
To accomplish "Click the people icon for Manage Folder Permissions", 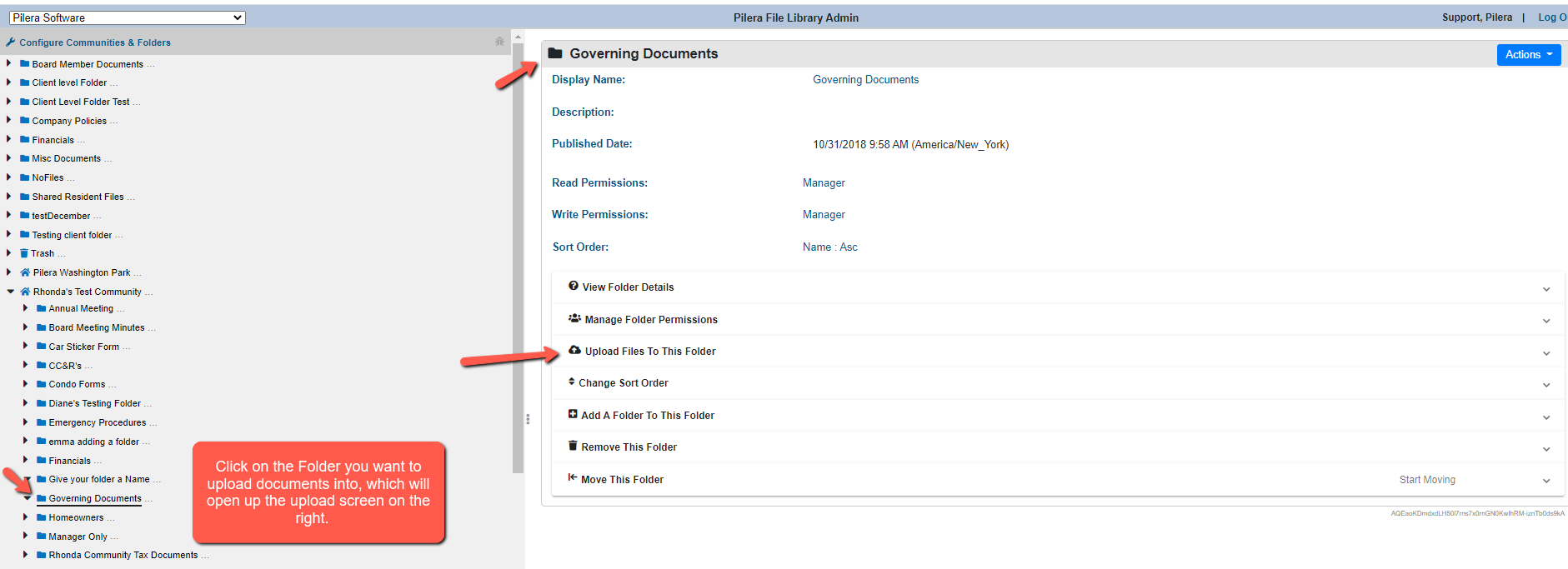I will click(x=574, y=318).
